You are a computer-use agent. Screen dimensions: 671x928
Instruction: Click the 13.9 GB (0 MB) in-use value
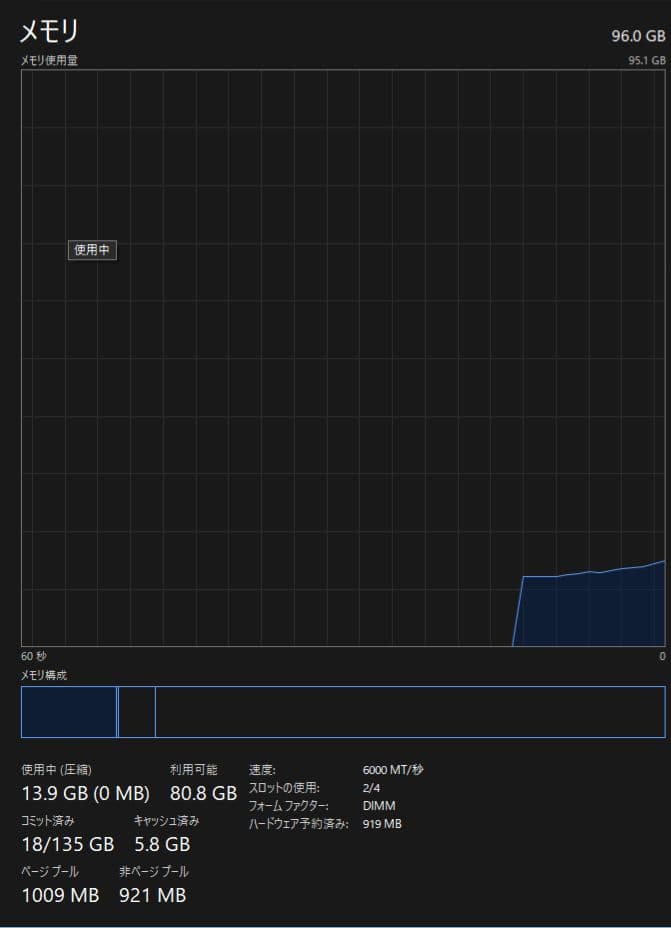tap(85, 794)
